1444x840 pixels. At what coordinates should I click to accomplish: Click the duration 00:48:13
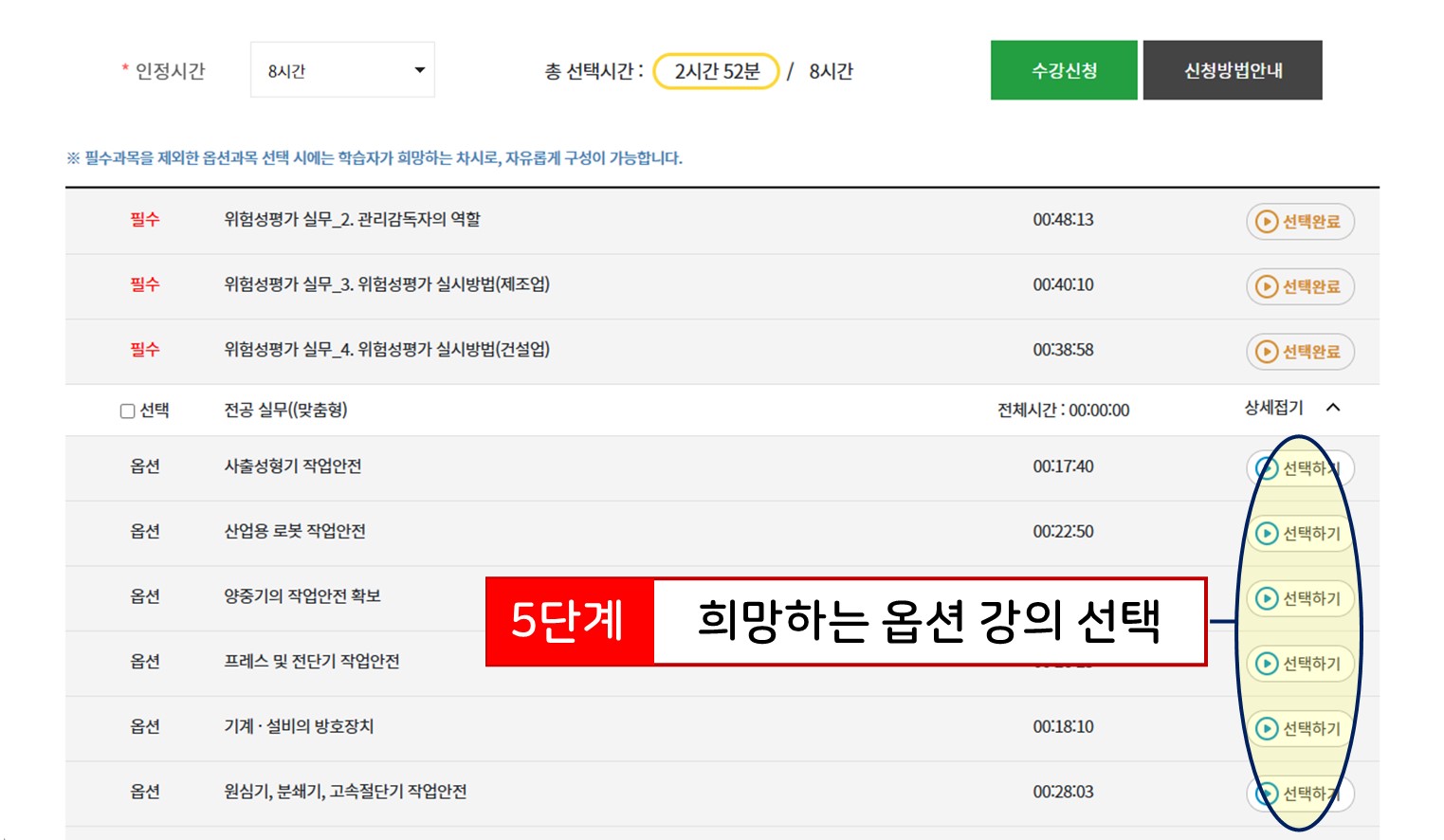tap(1063, 219)
